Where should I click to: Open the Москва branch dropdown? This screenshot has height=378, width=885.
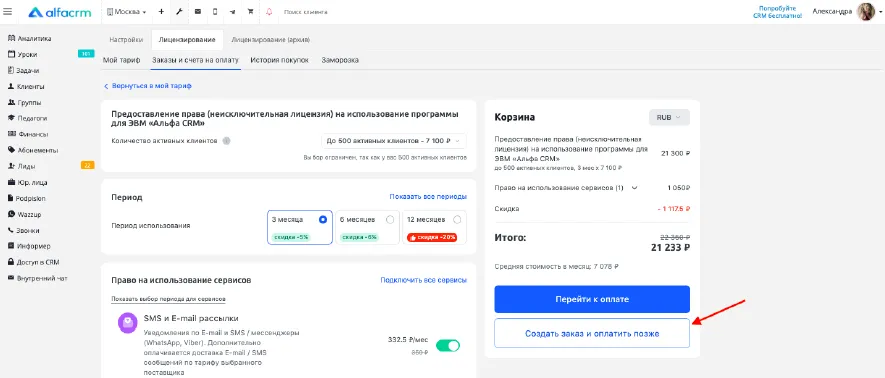126,12
